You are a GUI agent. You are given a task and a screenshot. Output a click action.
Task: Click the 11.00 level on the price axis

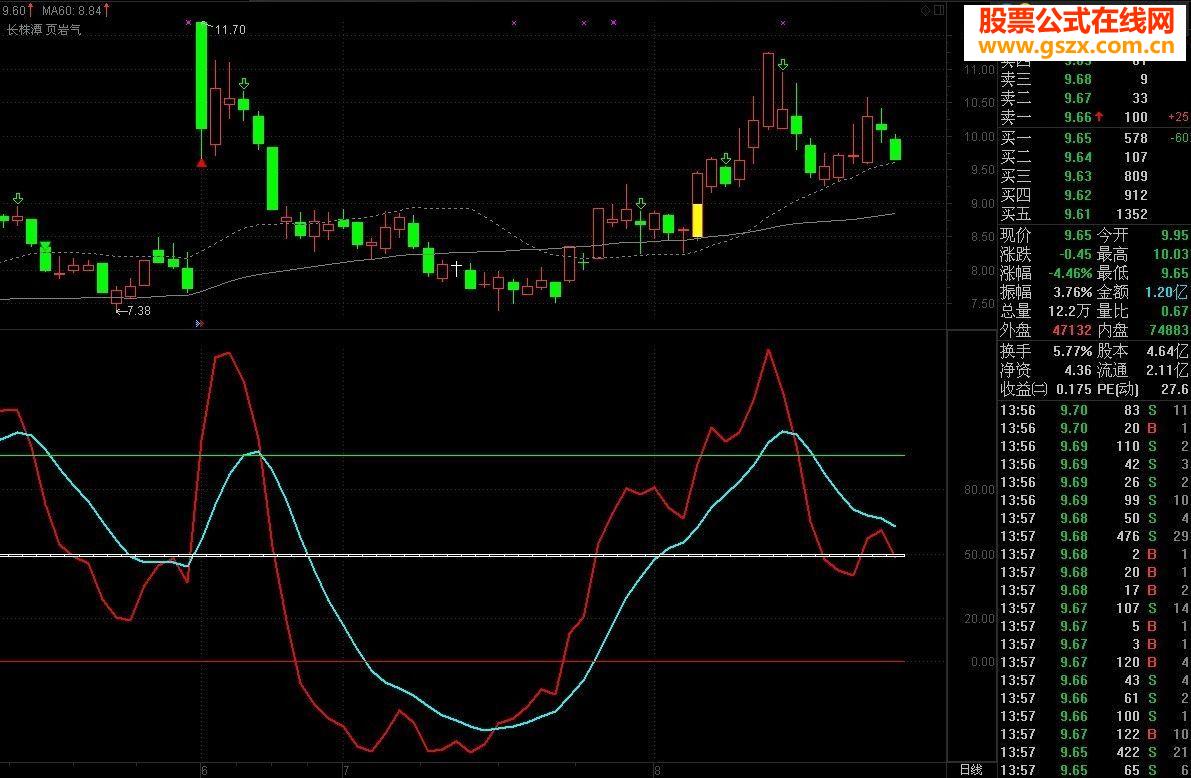(x=979, y=69)
